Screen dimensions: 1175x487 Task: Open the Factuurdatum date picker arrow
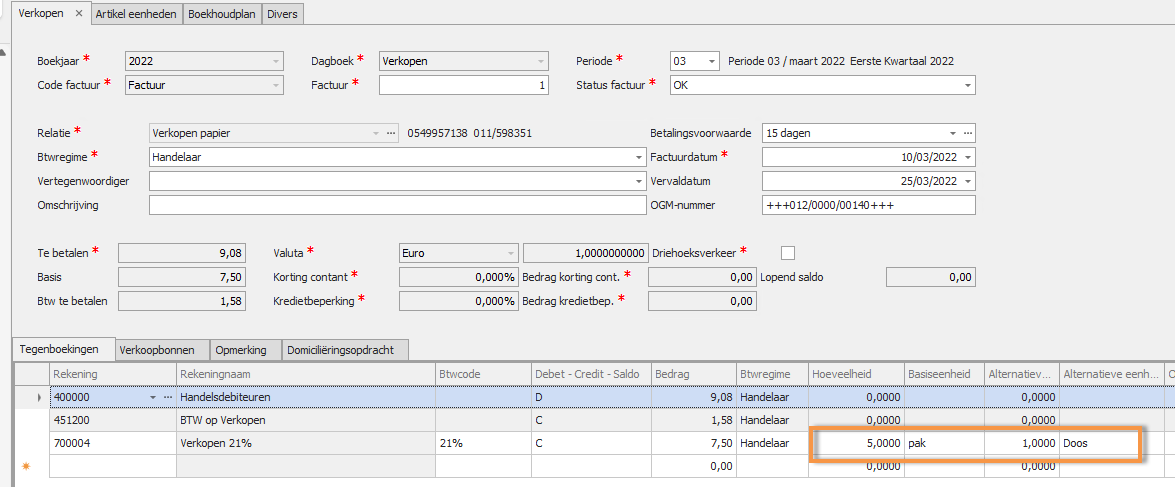(967, 157)
